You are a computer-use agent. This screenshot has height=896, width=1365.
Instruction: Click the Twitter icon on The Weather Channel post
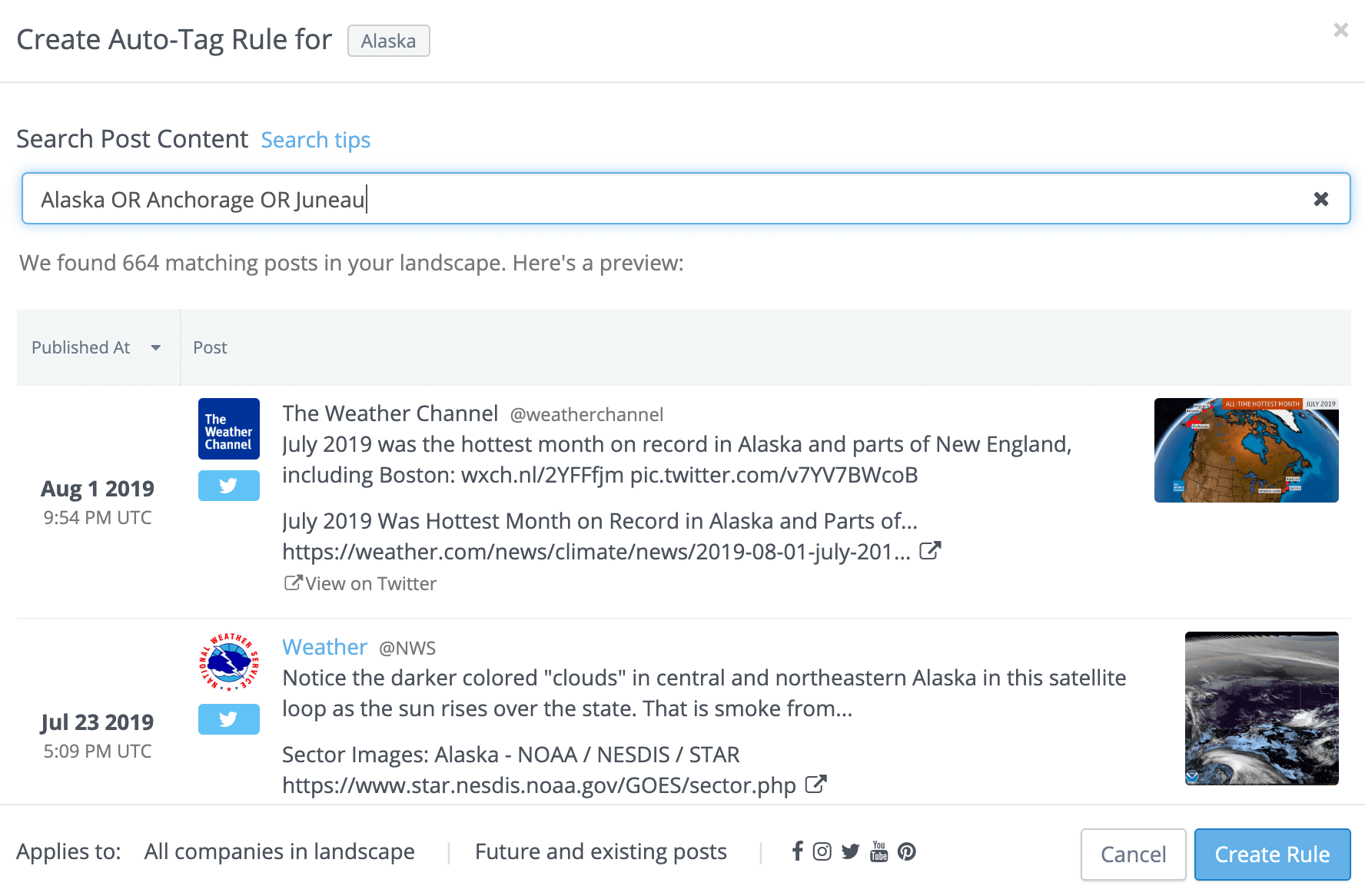[x=228, y=485]
